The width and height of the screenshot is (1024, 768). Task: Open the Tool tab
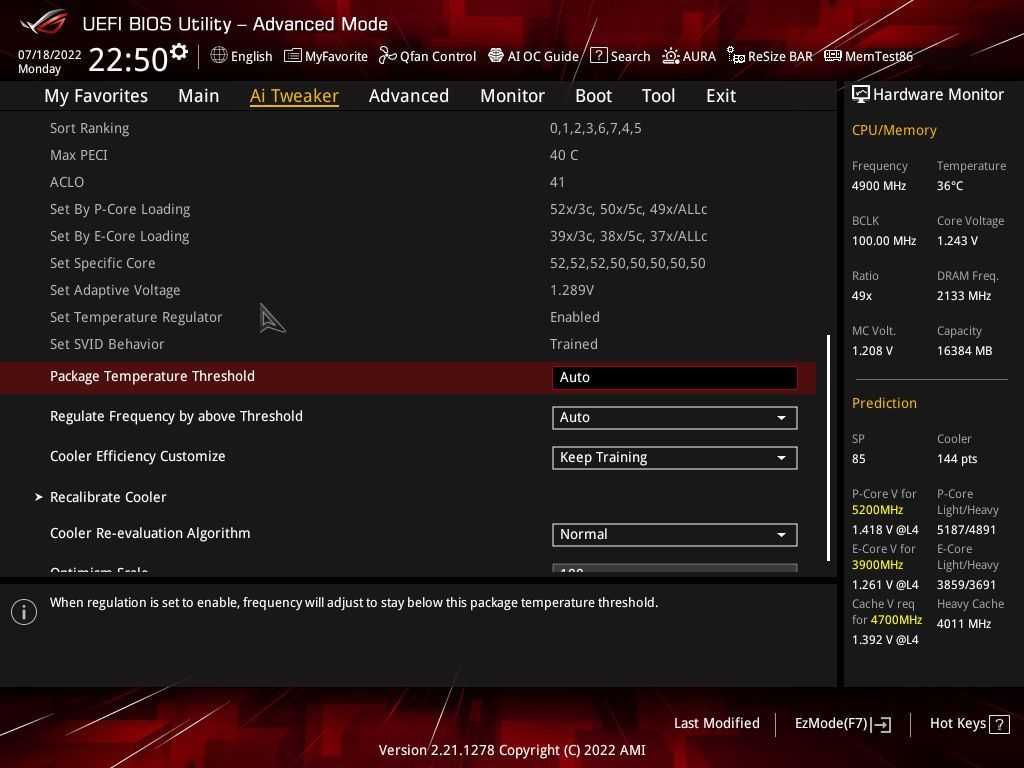point(658,96)
